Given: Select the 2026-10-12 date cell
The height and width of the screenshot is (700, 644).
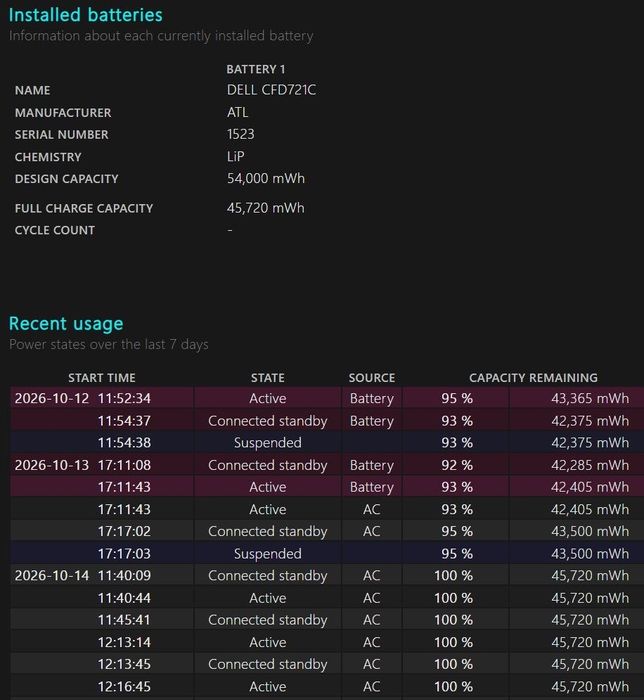Looking at the screenshot, I should tap(52, 398).
